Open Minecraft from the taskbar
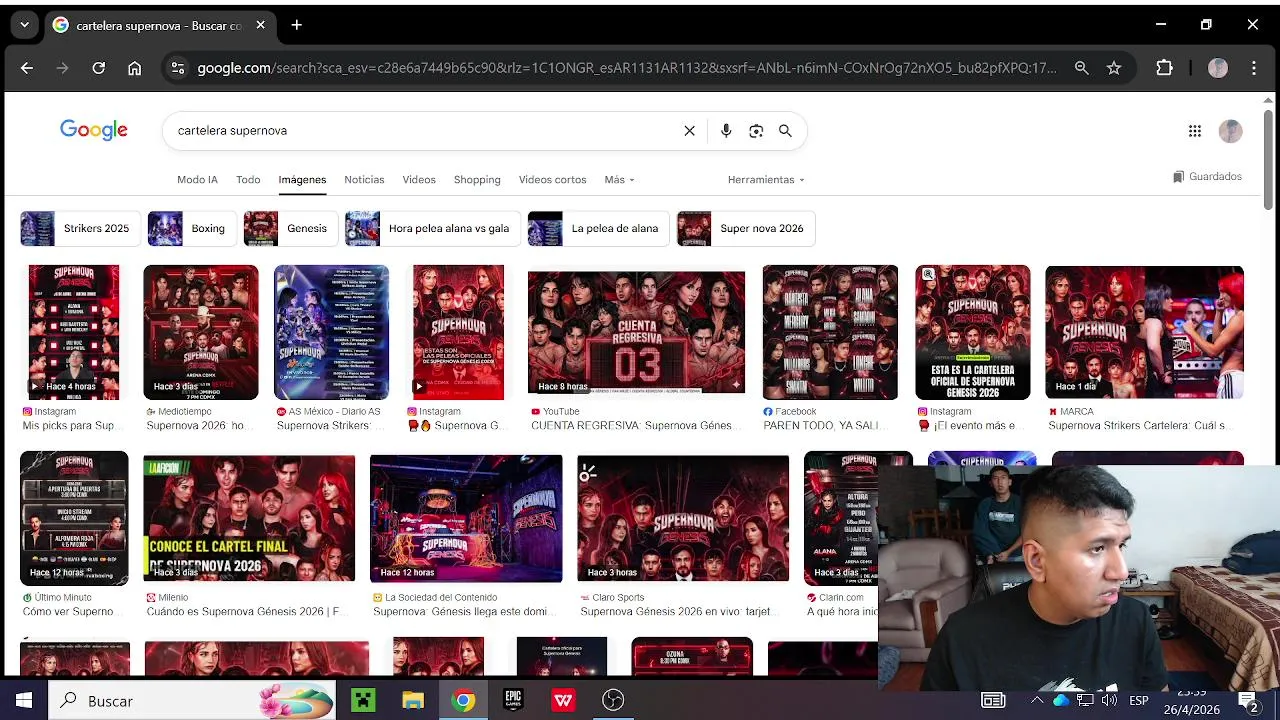Viewport: 1280px width, 720px height. 363,700
